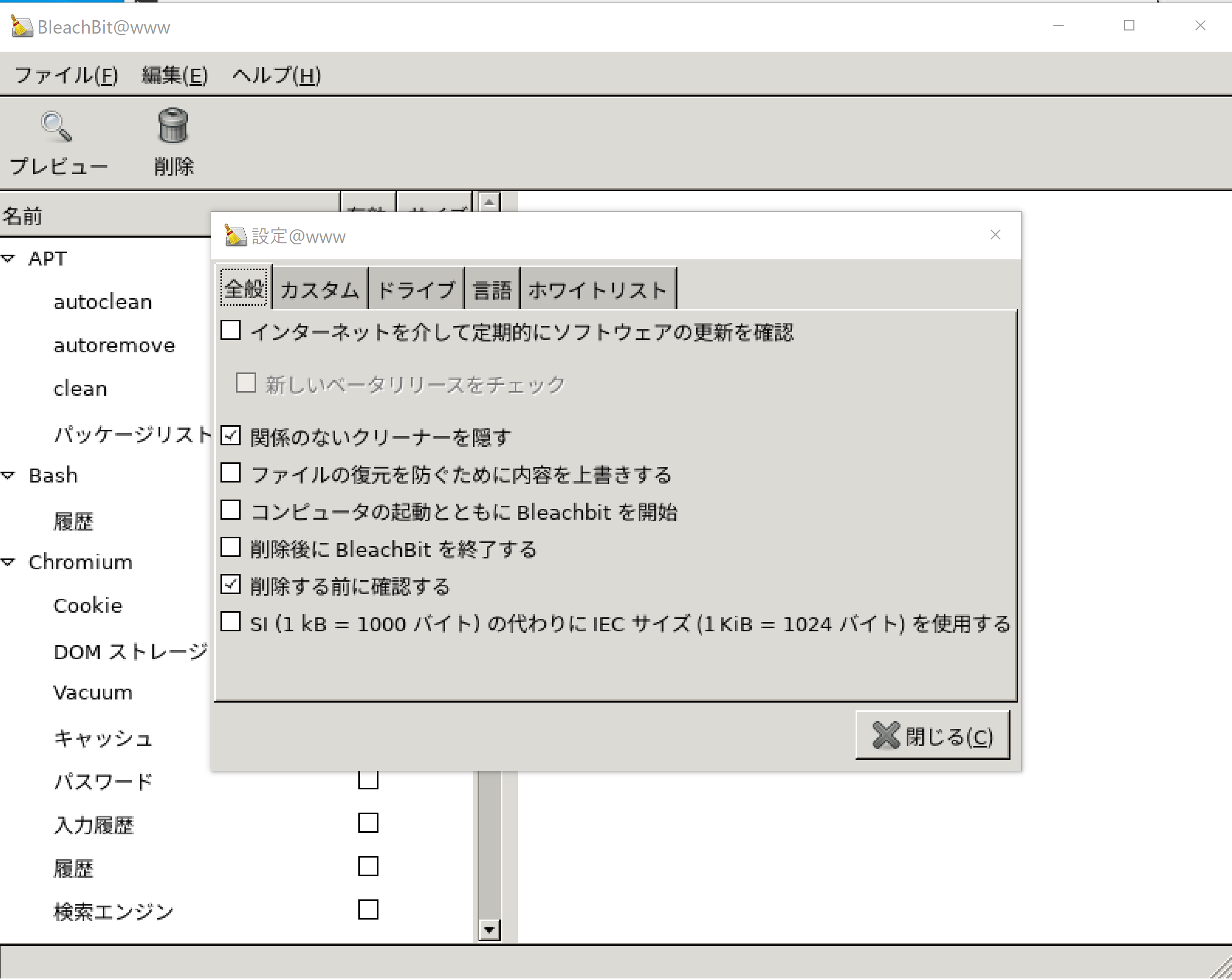Collapse the Bash tree group
The height and width of the screenshot is (980, 1232).
point(8,475)
